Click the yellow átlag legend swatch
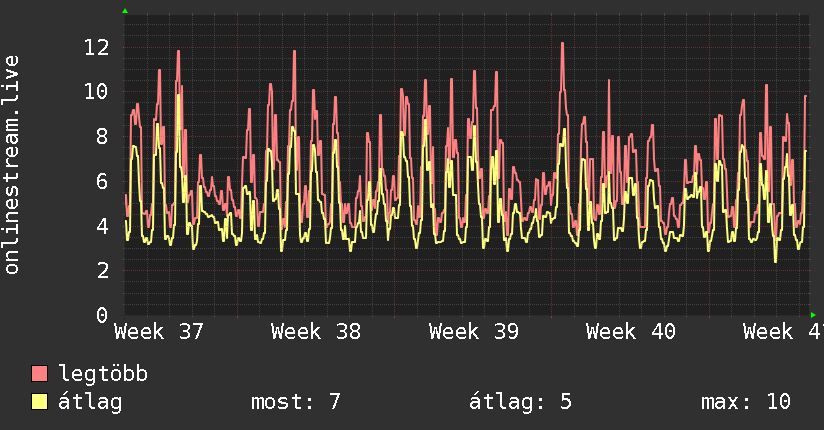This screenshot has height=430, width=824. point(39,402)
